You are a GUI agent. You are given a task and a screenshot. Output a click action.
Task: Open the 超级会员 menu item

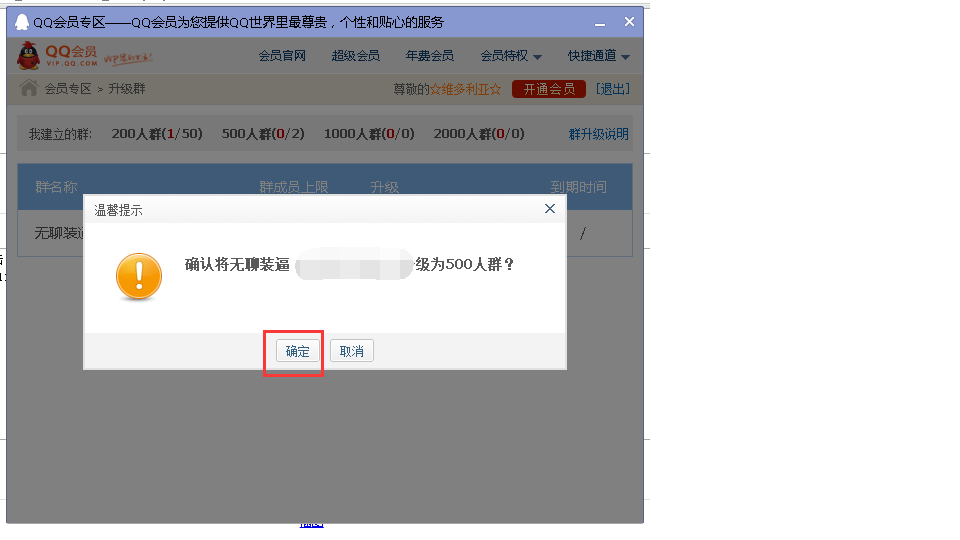click(x=356, y=56)
